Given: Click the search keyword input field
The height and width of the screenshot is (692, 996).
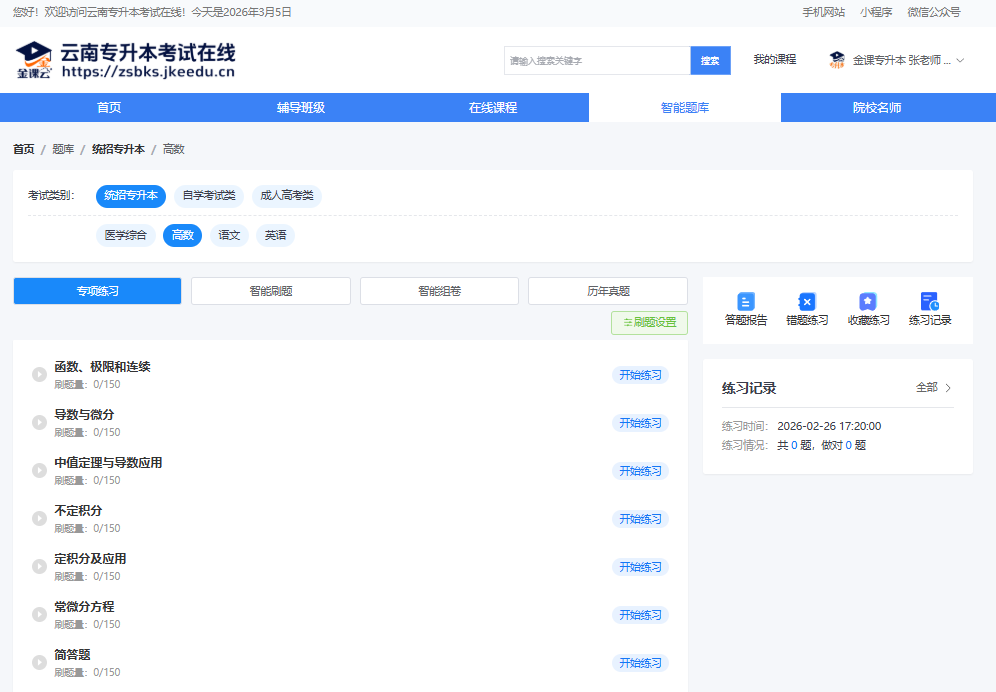Looking at the screenshot, I should tap(597, 60).
